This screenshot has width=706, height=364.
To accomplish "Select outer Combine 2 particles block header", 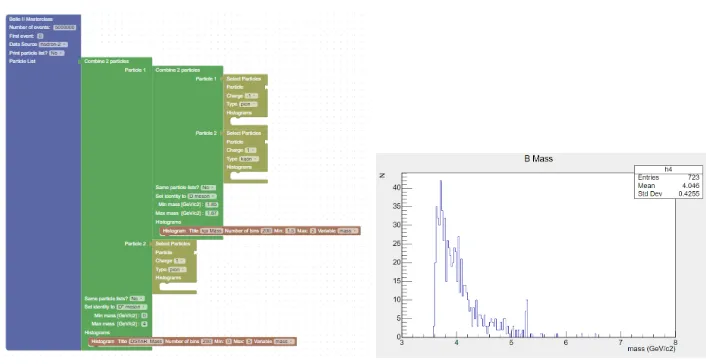I will (x=106, y=61).
